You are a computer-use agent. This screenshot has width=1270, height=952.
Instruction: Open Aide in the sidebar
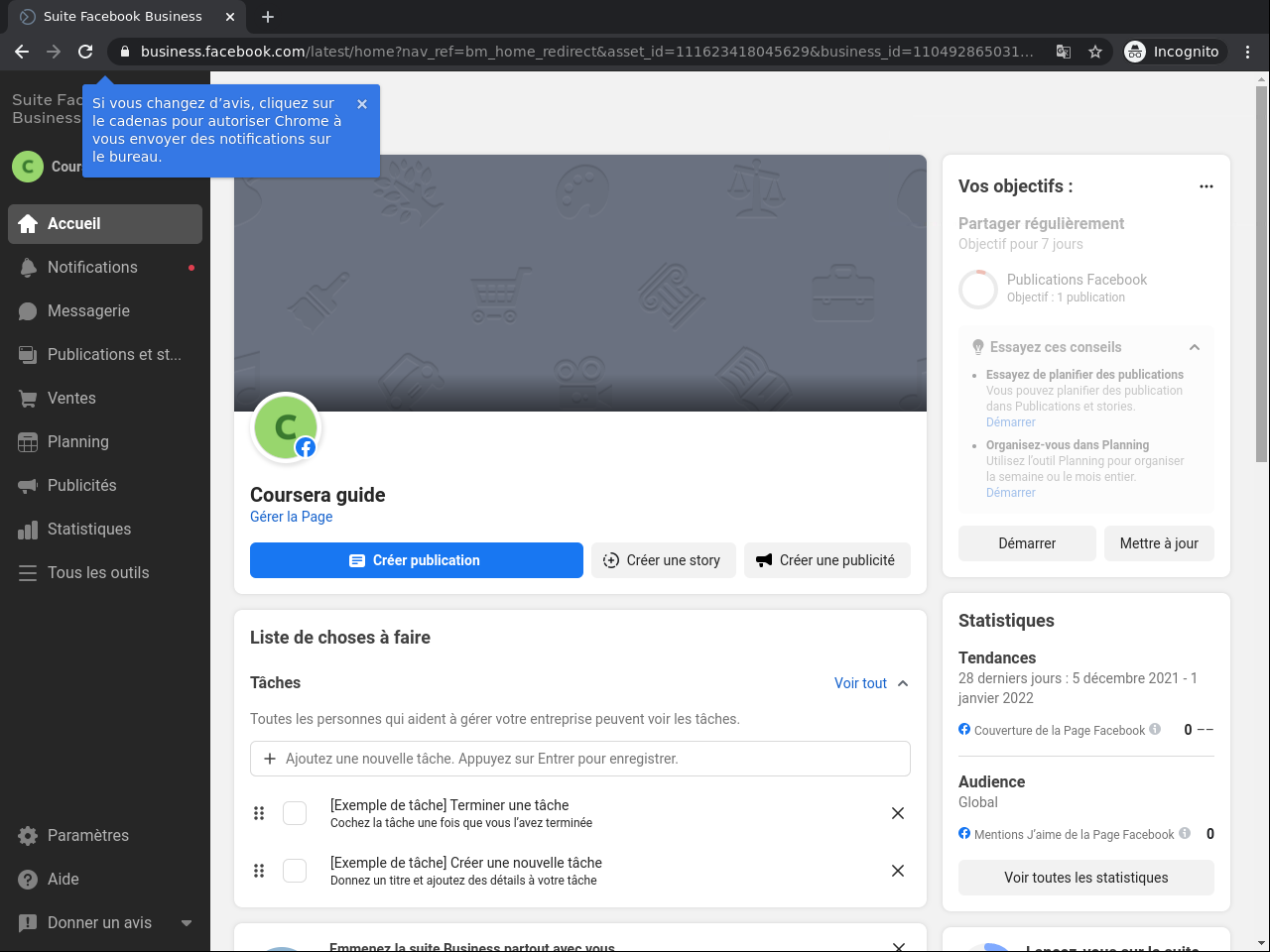pos(105,880)
